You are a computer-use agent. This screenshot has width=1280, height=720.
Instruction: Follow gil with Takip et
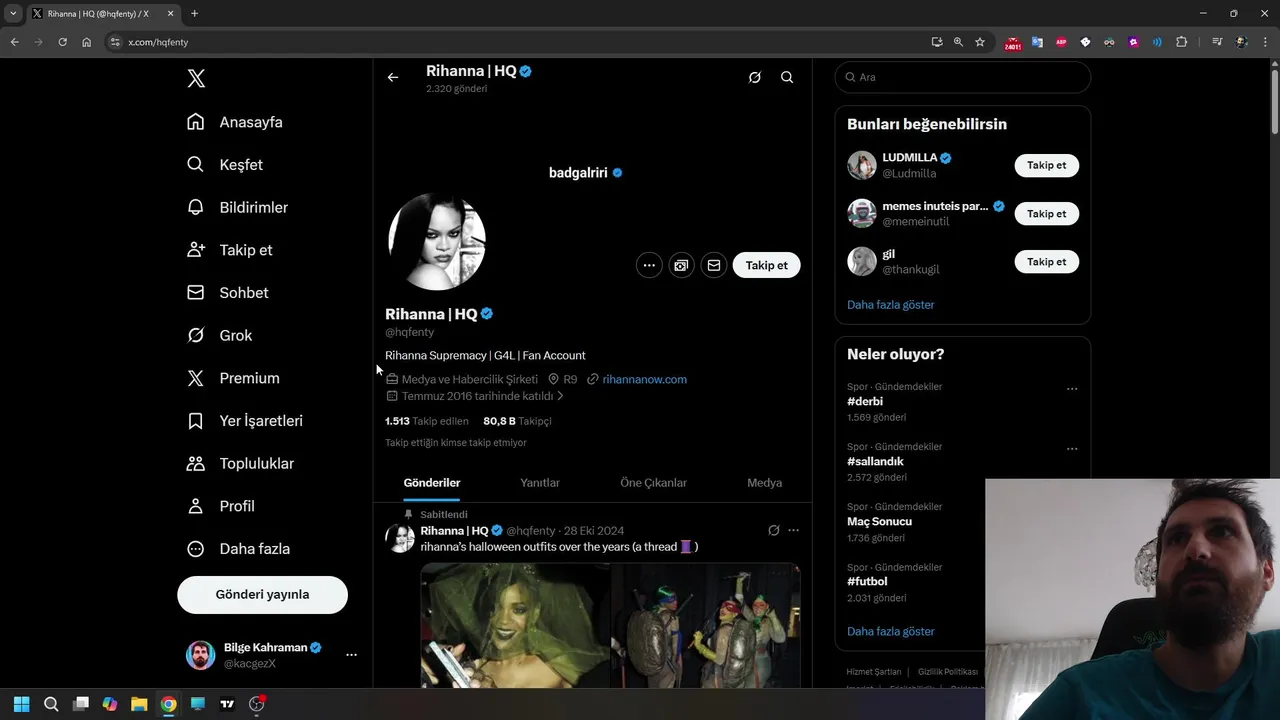[1047, 261]
